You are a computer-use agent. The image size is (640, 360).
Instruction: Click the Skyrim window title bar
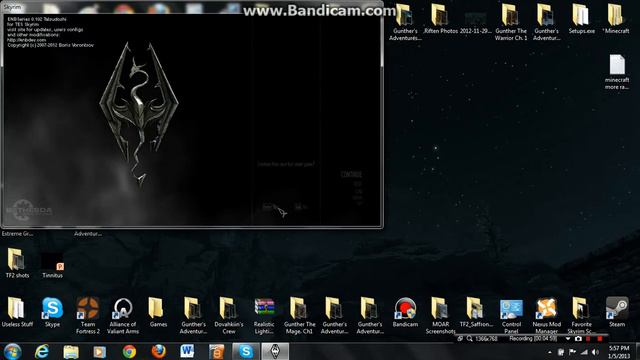[192, 7]
